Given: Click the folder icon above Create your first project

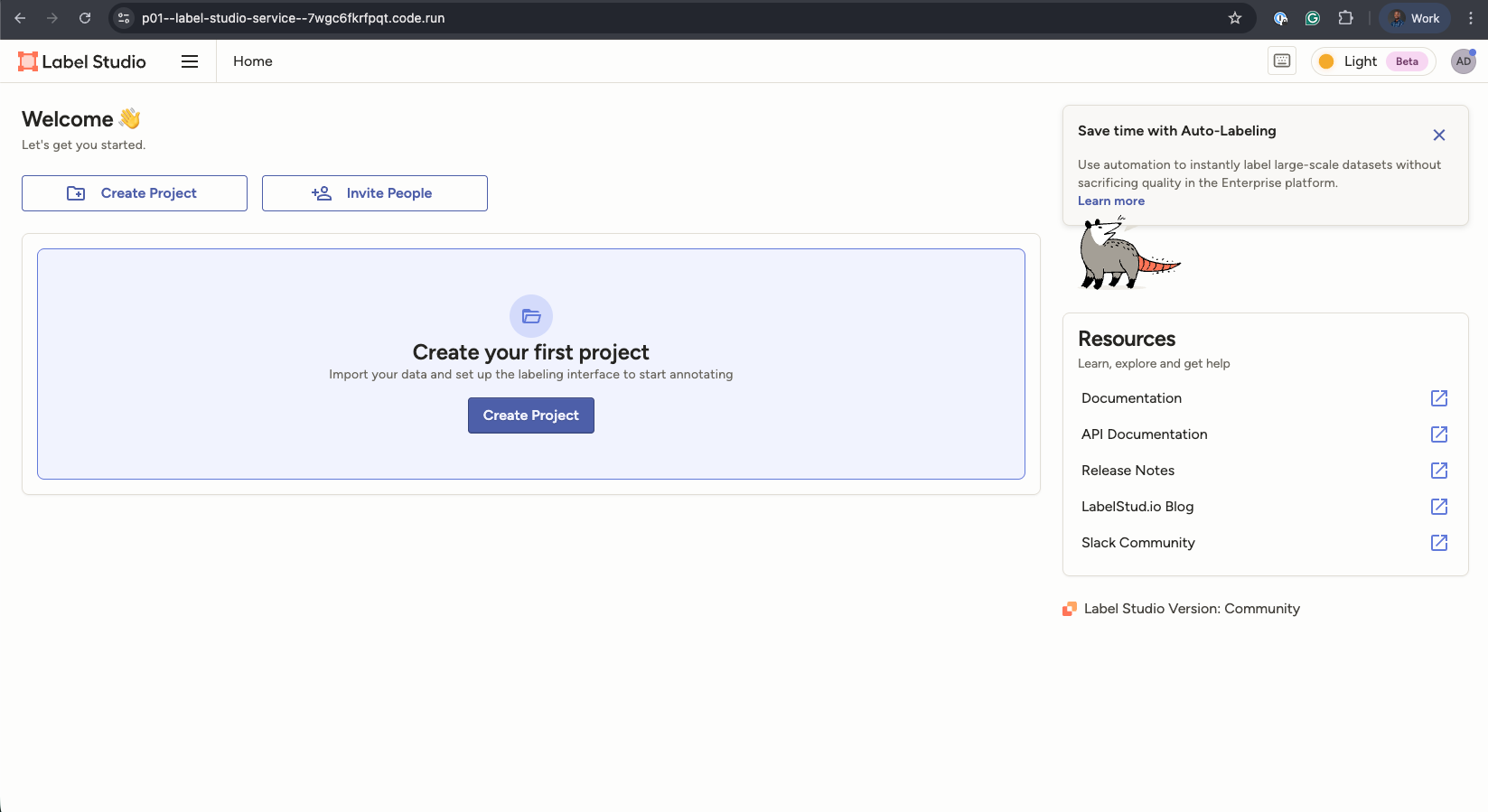Looking at the screenshot, I should pyautogui.click(x=531, y=316).
